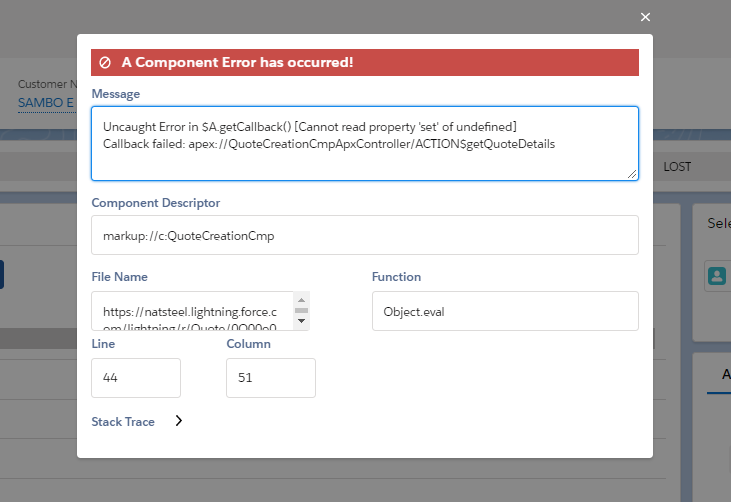The height and width of the screenshot is (502, 731).
Task: Select the Function field showing Object.eval
Action: [504, 311]
